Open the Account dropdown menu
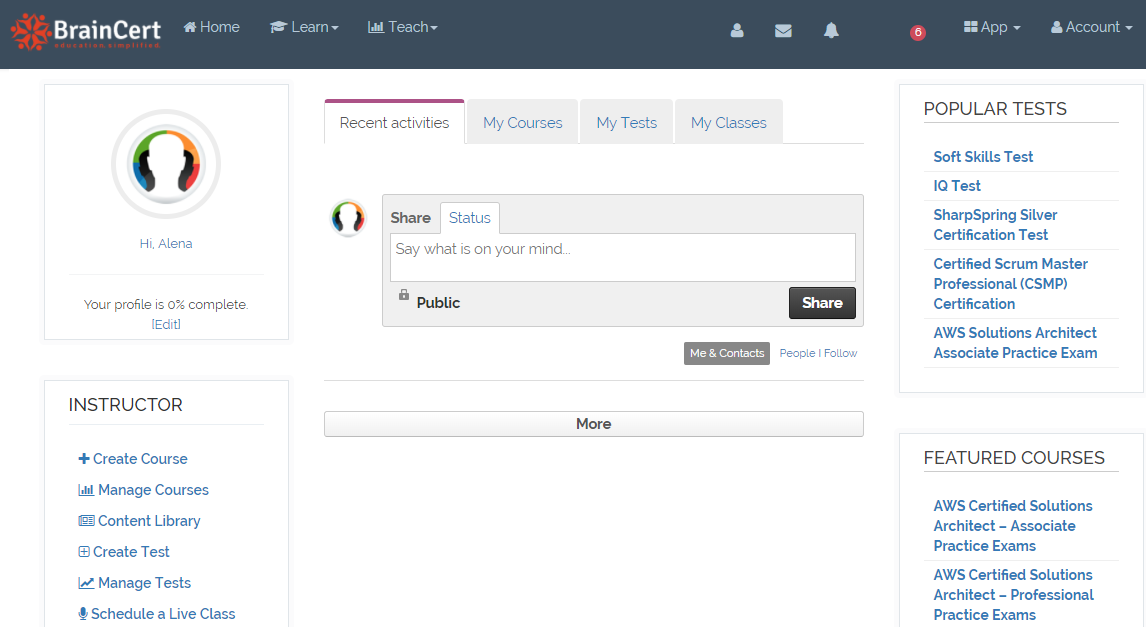Image resolution: width=1146 pixels, height=627 pixels. (x=1091, y=27)
